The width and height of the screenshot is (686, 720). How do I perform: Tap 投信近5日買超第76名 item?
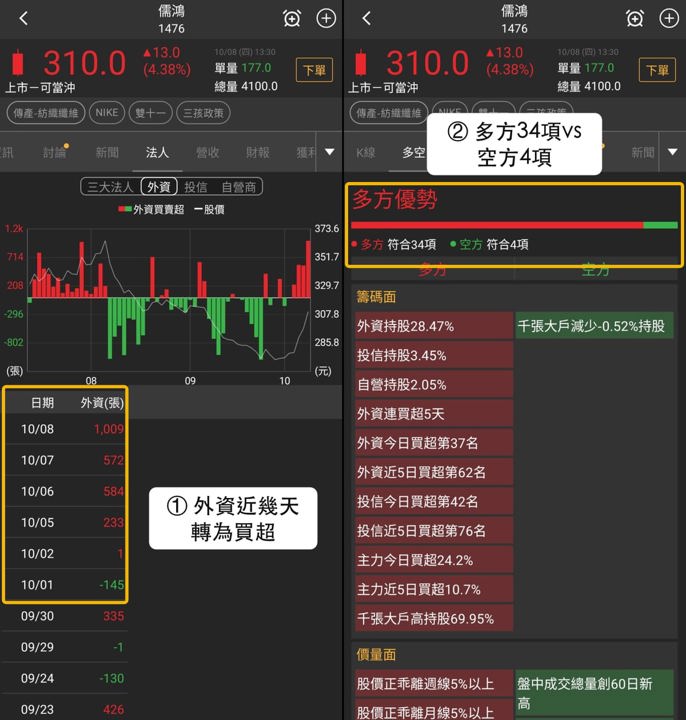pos(433,531)
